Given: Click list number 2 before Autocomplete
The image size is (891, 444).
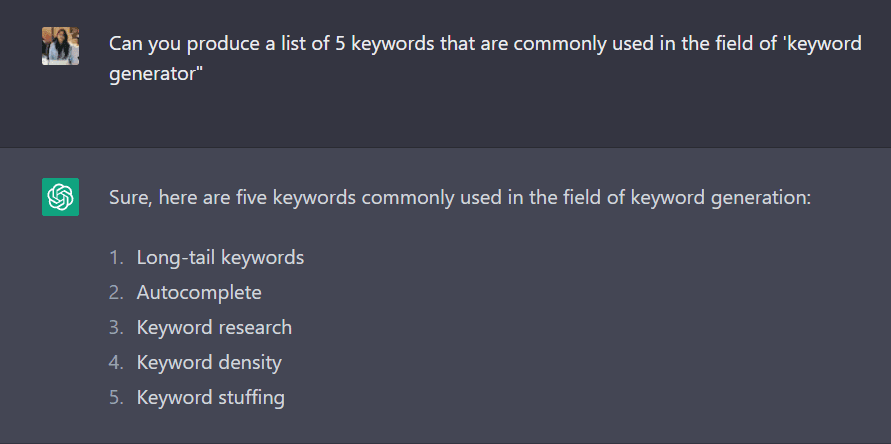Looking at the screenshot, I should tap(116, 292).
